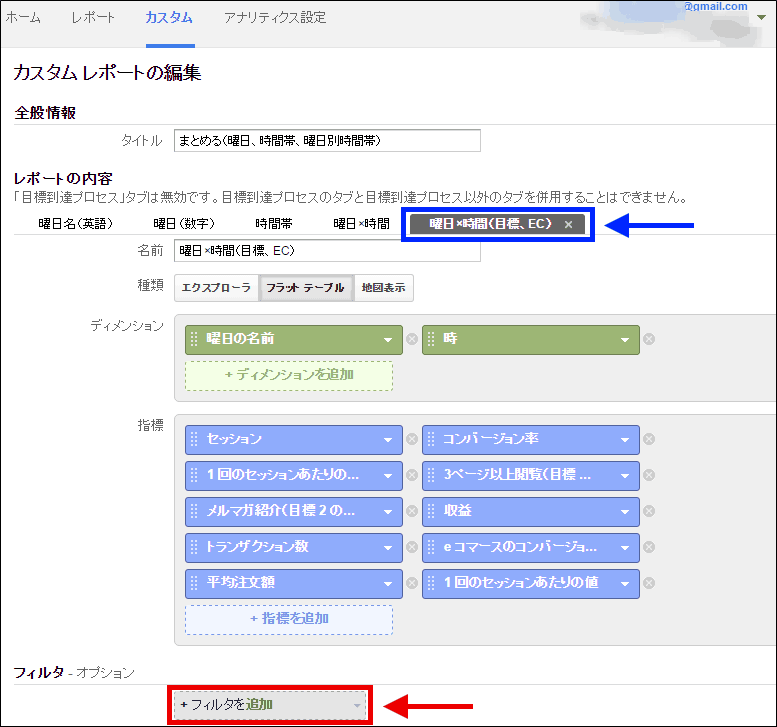This screenshot has height=727, width=777.
Task: Remove the コンバージョン率 metric with its x icon
Action: click(648, 439)
